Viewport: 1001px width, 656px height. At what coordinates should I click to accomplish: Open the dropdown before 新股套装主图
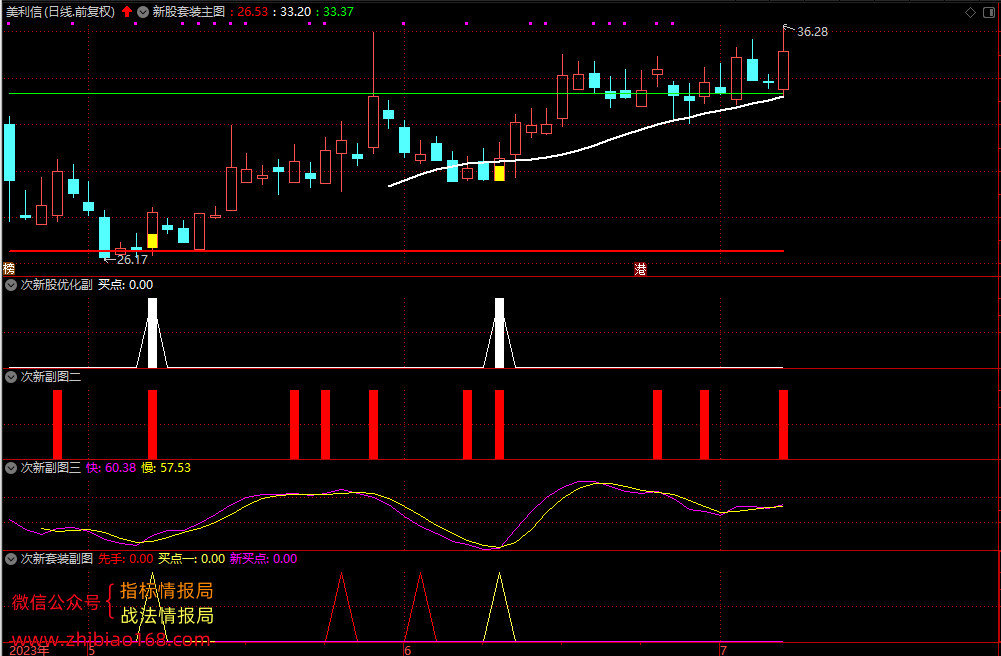point(143,11)
